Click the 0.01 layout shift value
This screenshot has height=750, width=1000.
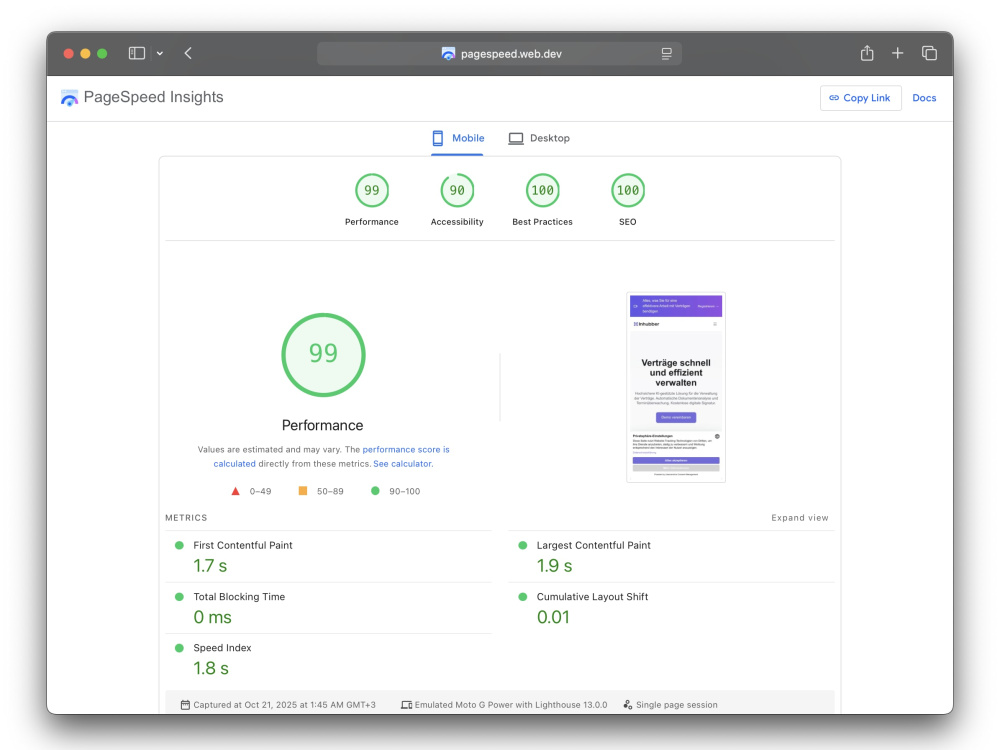[553, 617]
